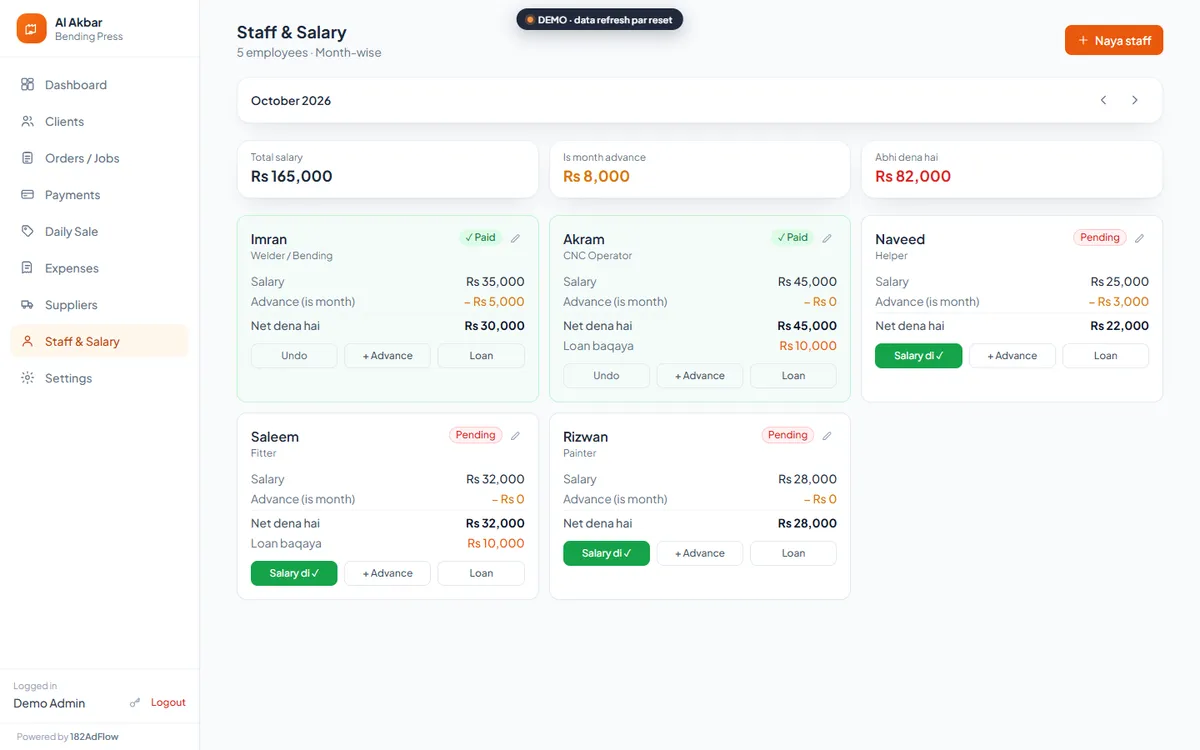Open Loan for Rizwan

[793, 553]
